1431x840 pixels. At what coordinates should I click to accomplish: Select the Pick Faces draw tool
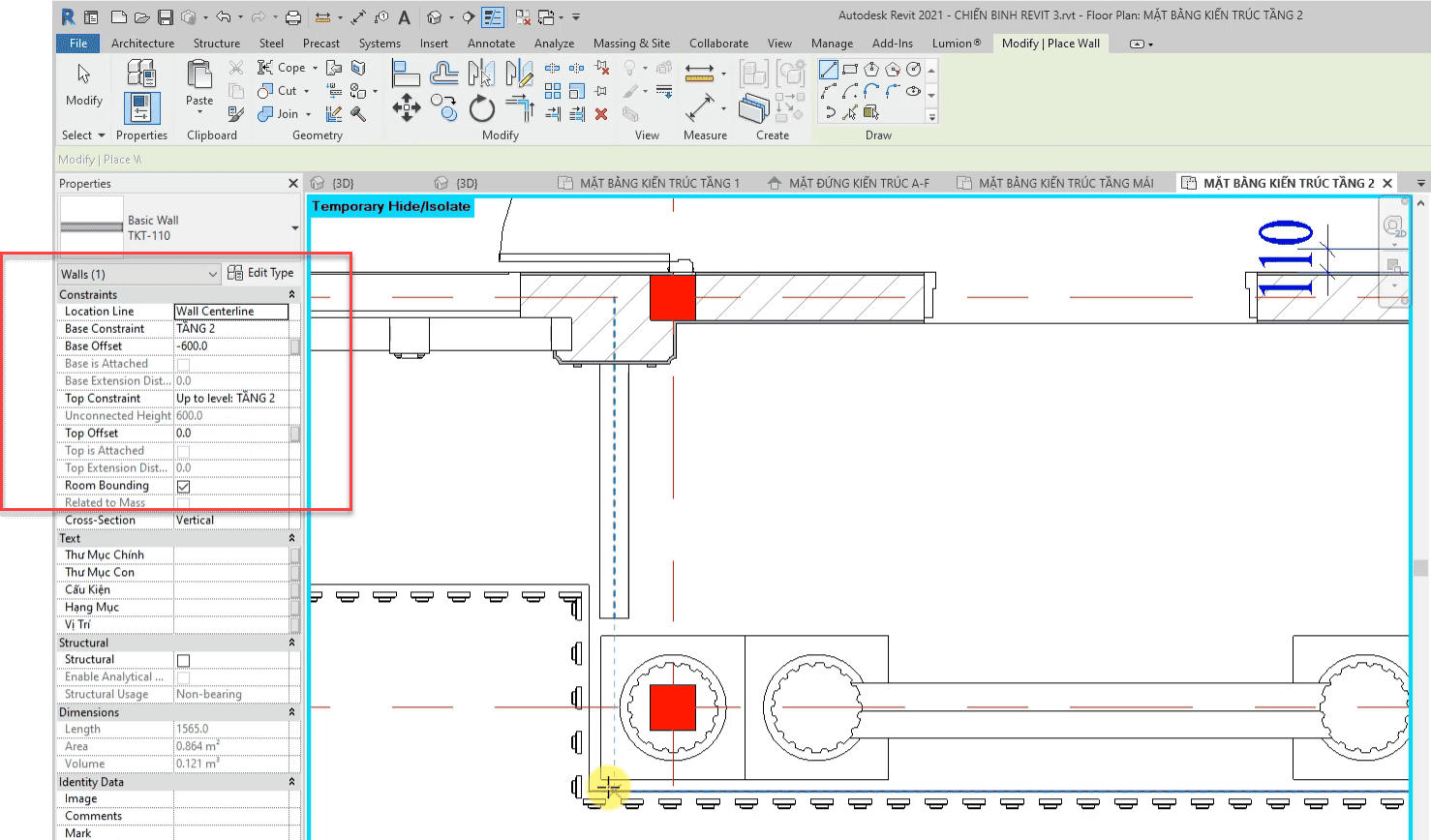click(x=871, y=113)
